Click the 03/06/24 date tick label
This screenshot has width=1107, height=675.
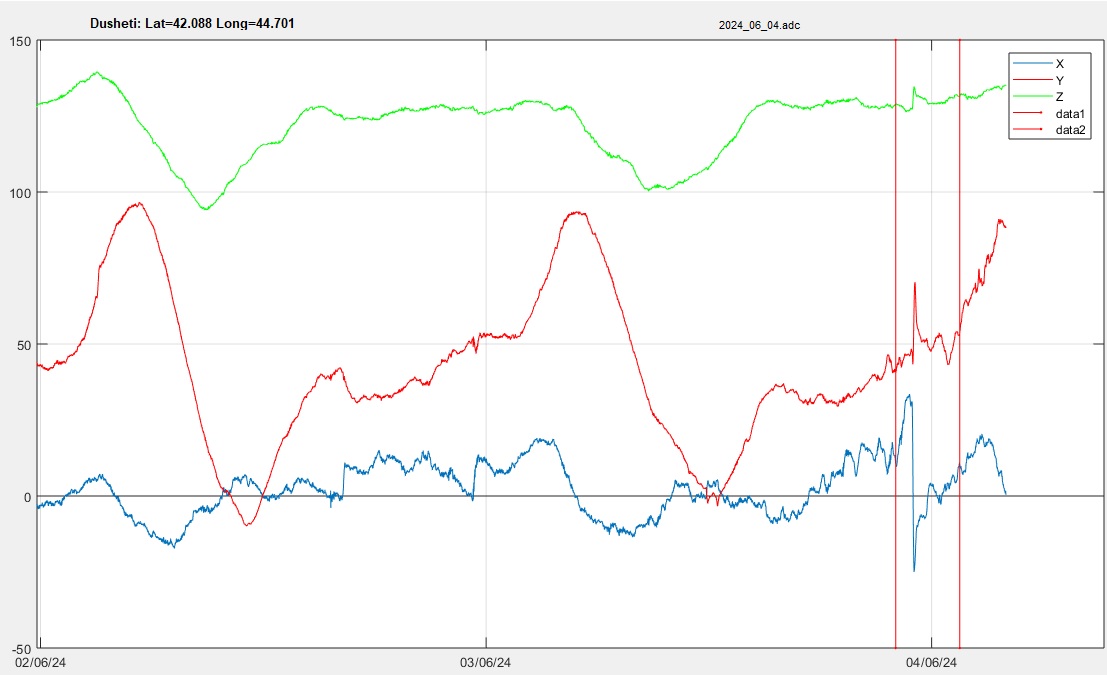(x=485, y=662)
